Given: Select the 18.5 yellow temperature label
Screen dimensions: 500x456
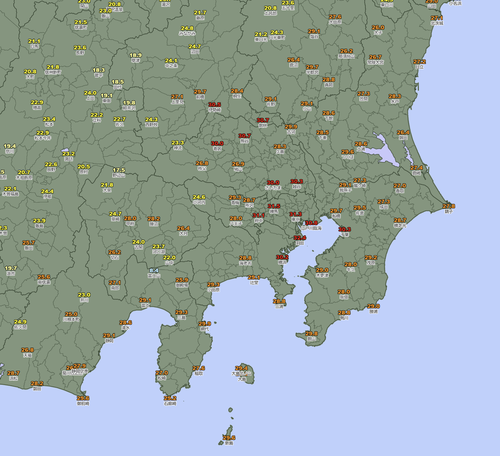Looking at the screenshot, I should click(x=118, y=82).
